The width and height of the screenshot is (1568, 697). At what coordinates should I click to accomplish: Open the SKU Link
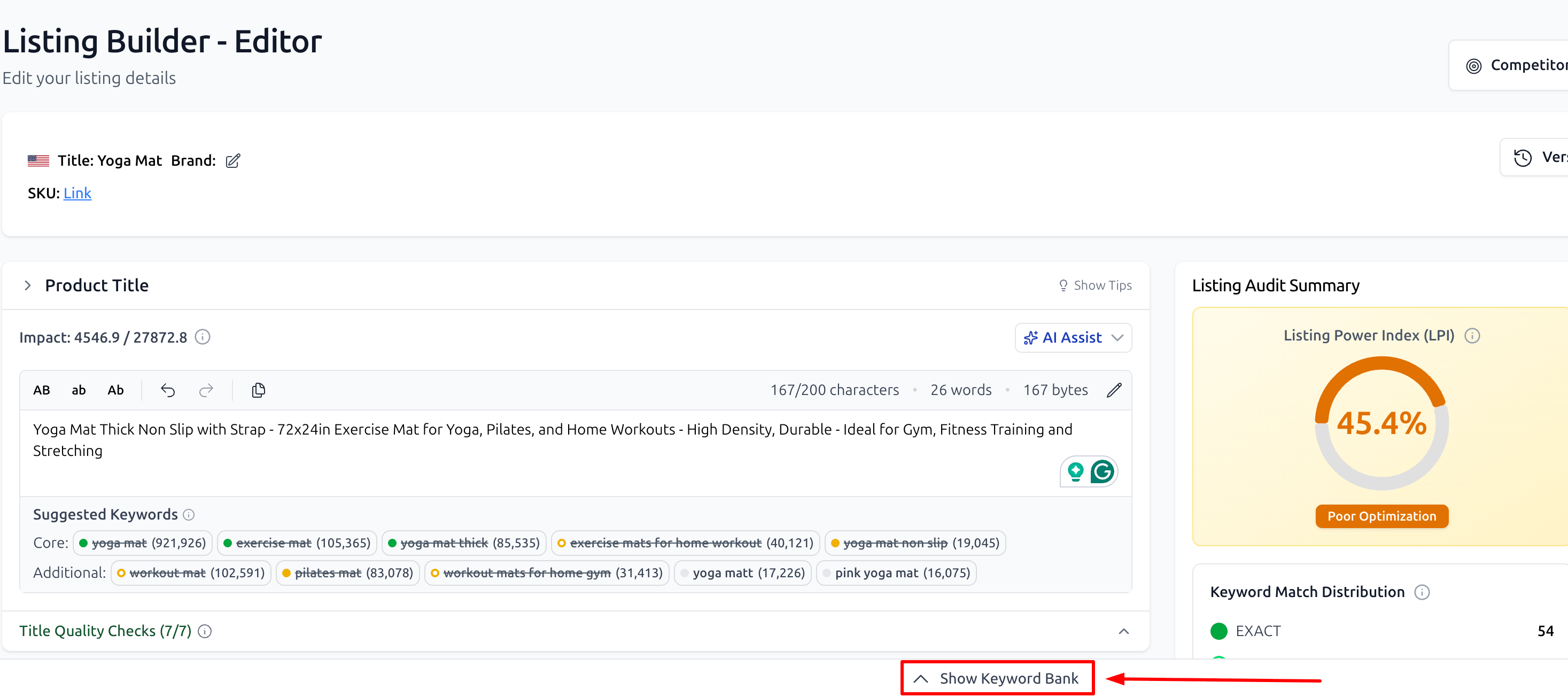click(x=77, y=193)
